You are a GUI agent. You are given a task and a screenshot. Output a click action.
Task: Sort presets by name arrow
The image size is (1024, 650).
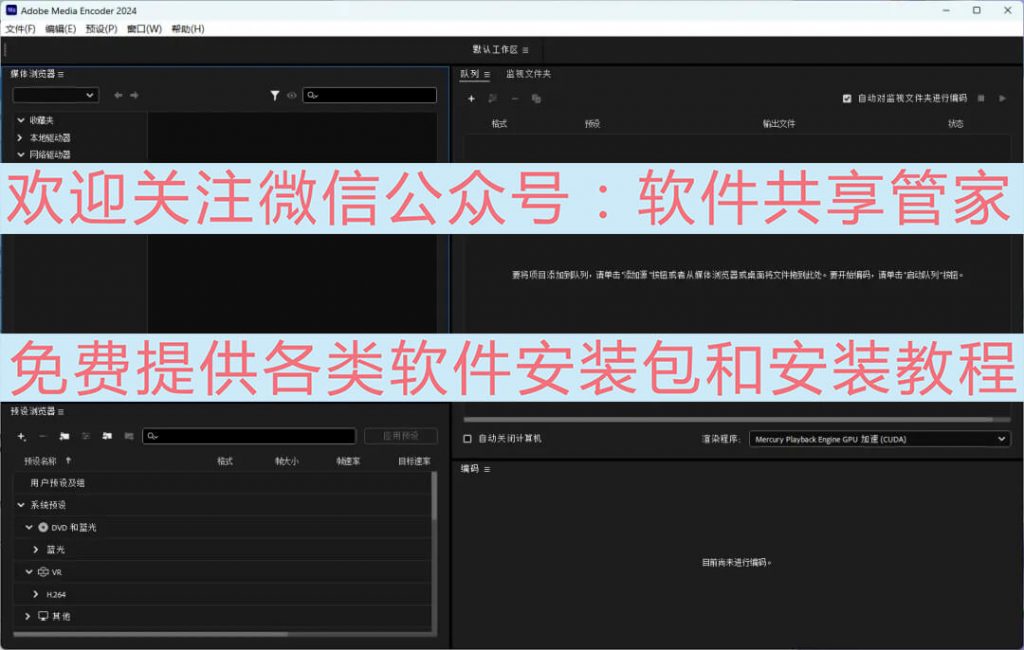pos(68,461)
